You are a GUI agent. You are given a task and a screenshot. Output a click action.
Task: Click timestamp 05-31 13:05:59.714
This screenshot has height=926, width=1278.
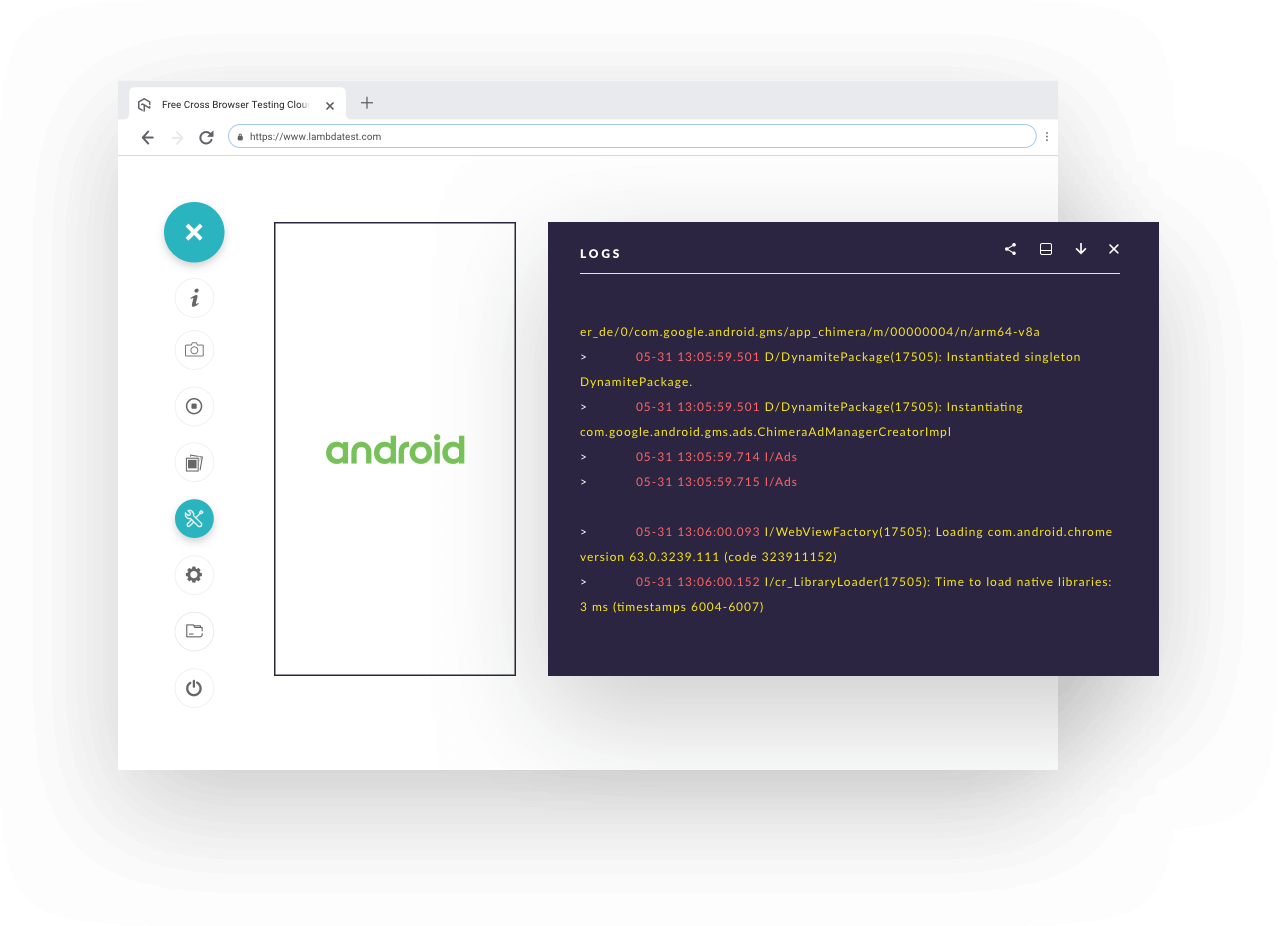698,457
